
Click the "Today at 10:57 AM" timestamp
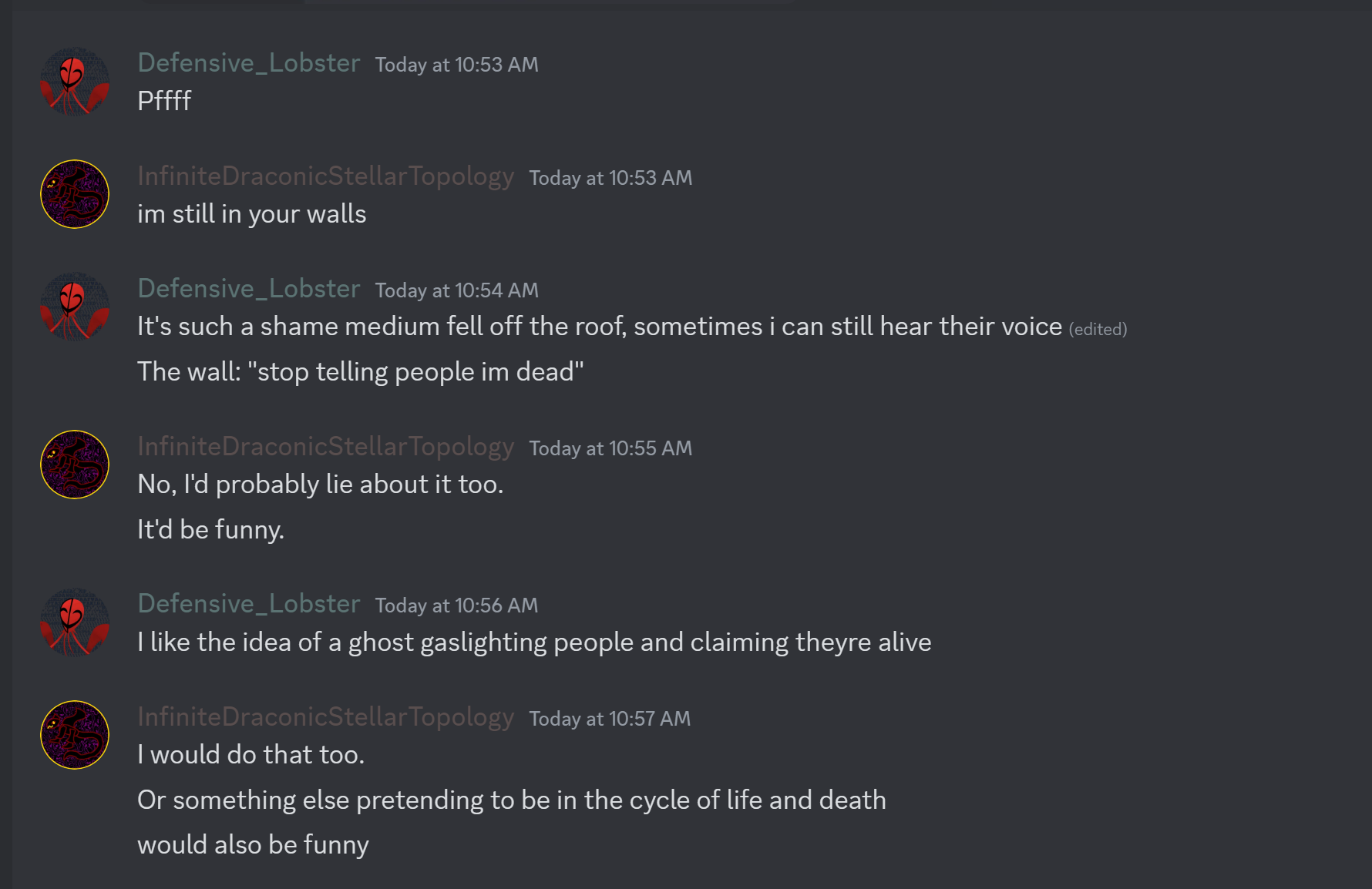610,719
